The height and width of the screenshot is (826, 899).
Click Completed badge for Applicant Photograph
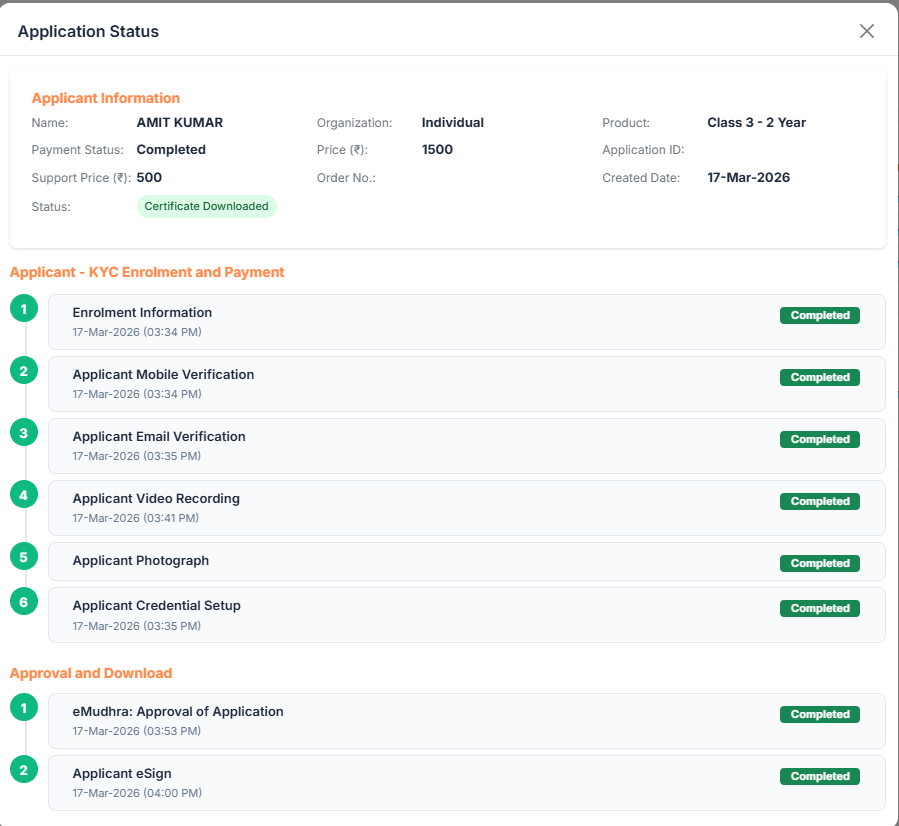[819, 564]
